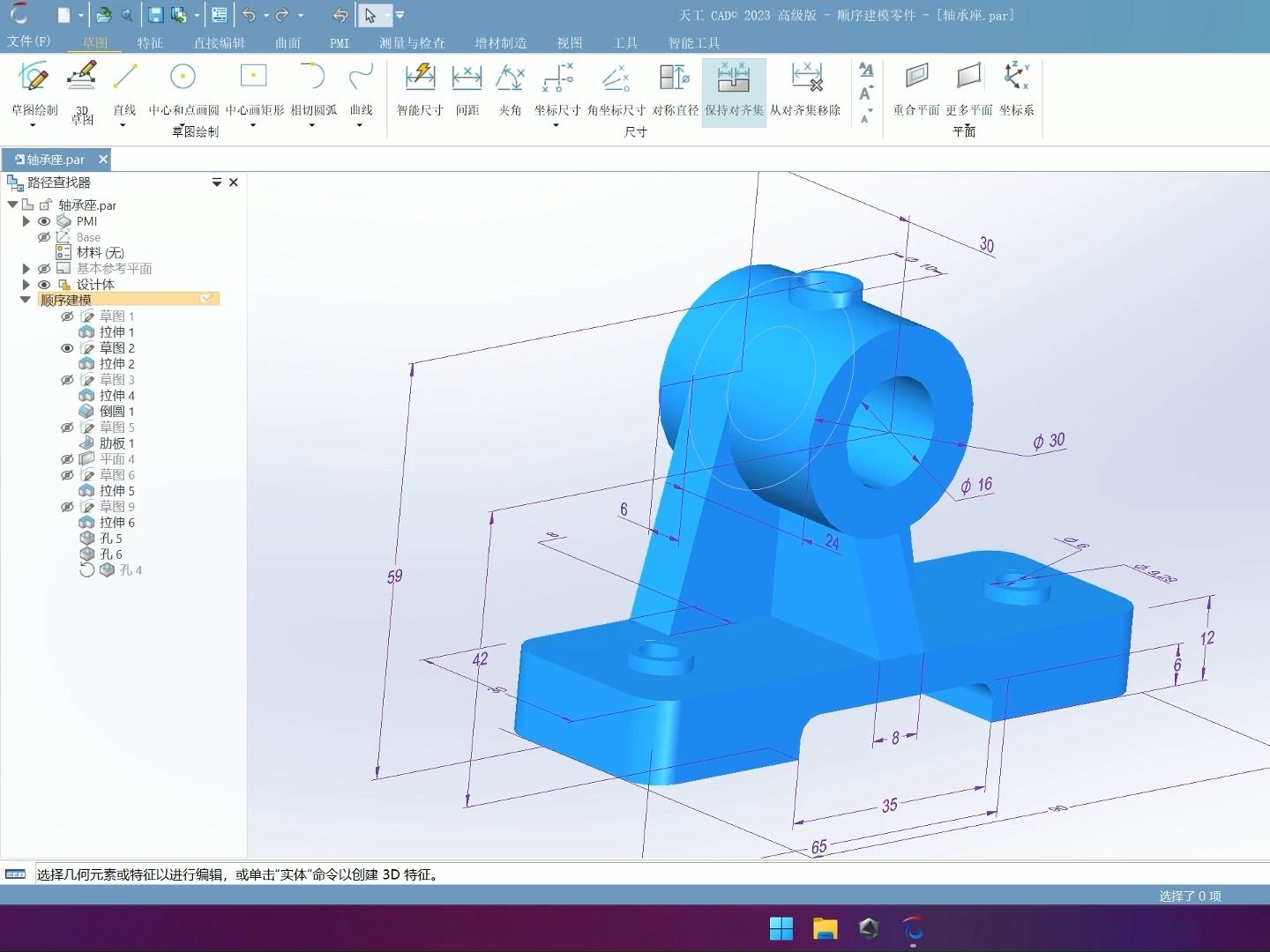Viewport: 1270px width, 952px height.
Task: Select the 坐标系 coordinate system tool
Action: [x=1017, y=89]
